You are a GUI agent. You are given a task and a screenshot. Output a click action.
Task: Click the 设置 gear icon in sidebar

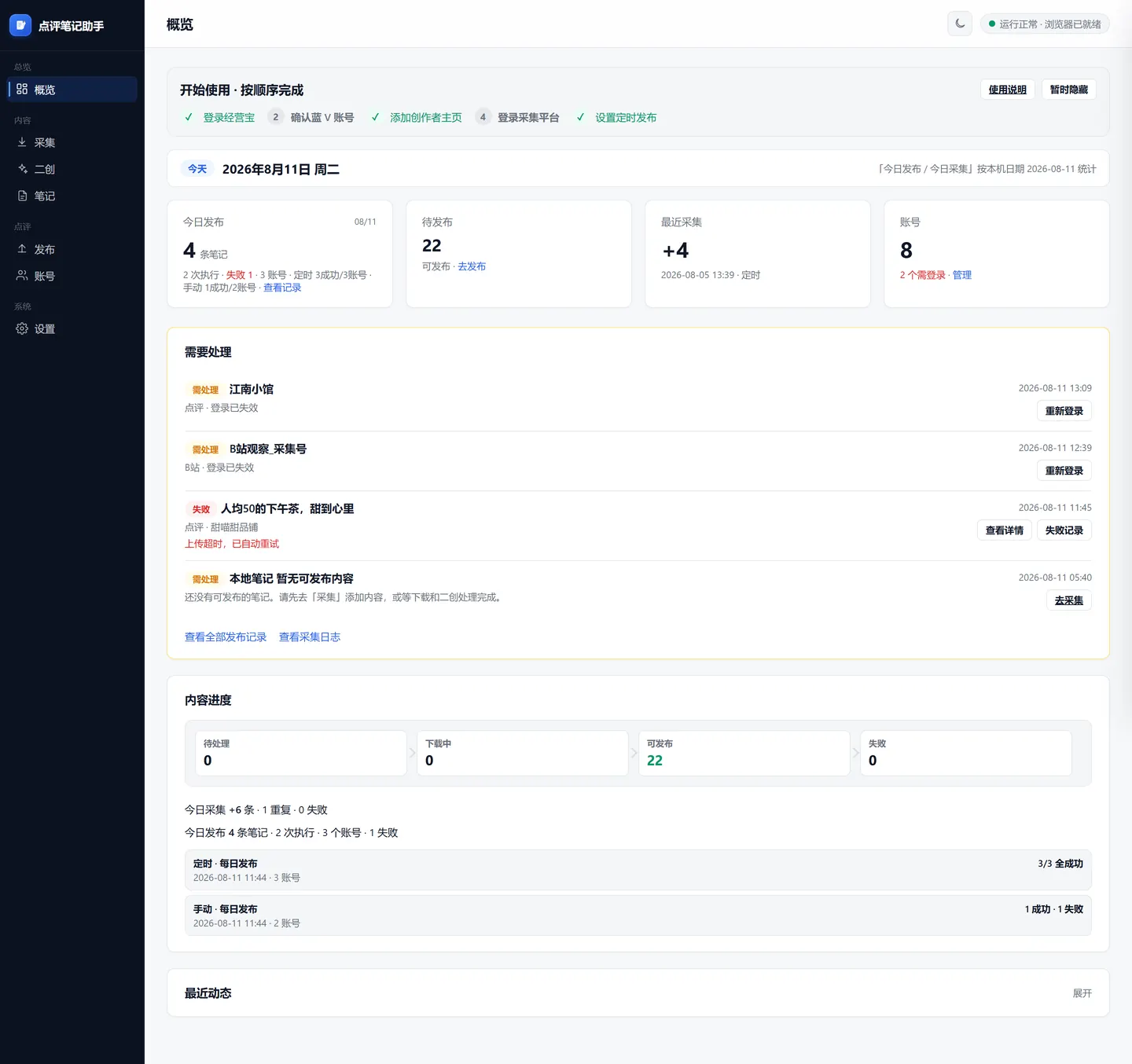(22, 328)
